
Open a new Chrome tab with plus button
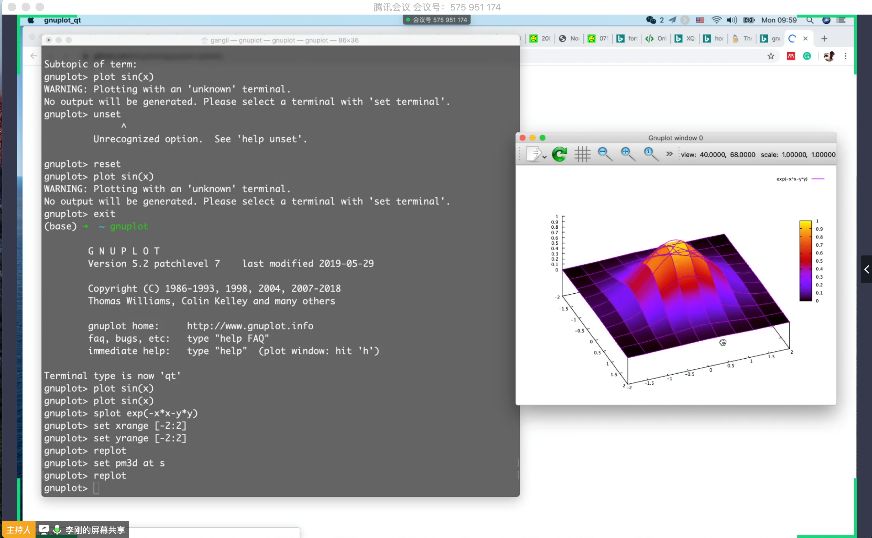click(824, 38)
